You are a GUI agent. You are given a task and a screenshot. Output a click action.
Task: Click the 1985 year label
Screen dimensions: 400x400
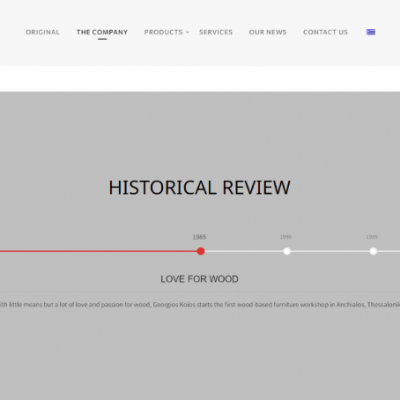[199, 237]
